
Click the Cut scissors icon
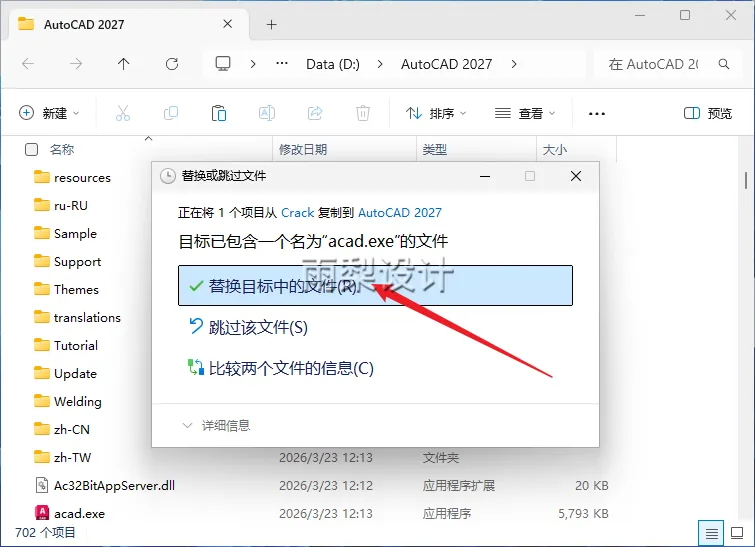[x=123, y=114]
